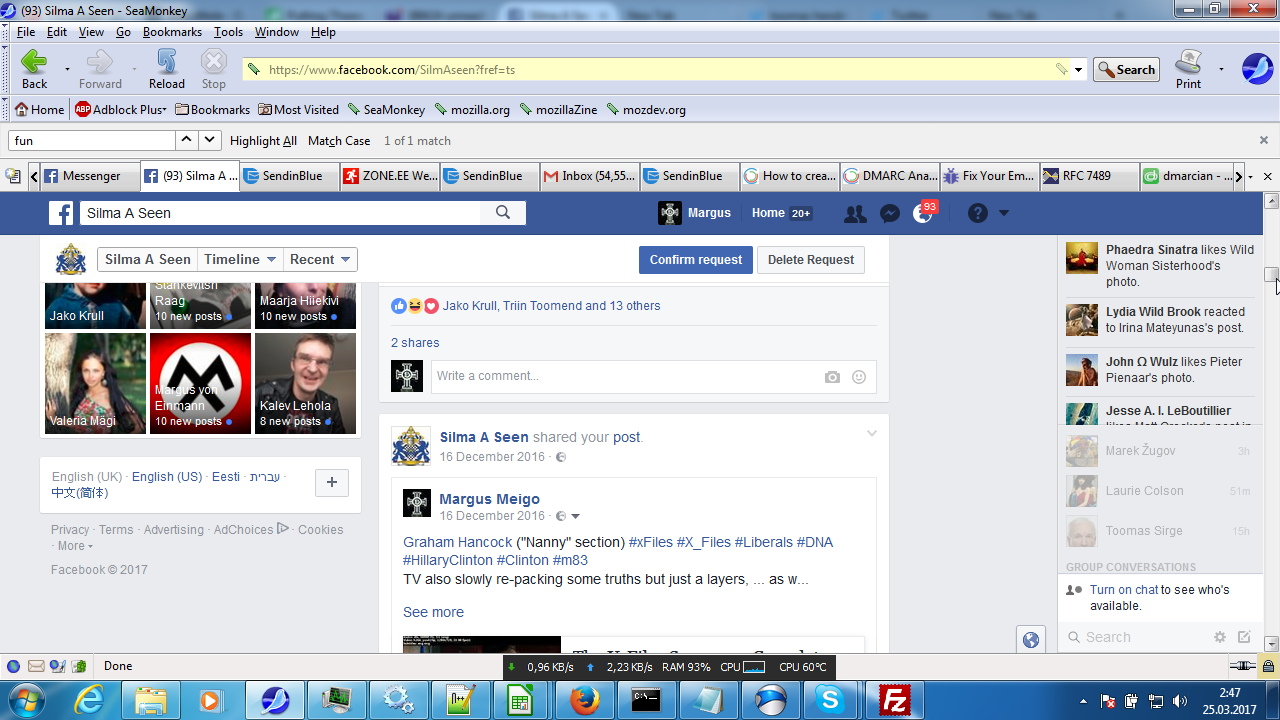Expand the Recent dropdown
Image resolution: width=1280 pixels, height=720 pixels.
(x=320, y=259)
